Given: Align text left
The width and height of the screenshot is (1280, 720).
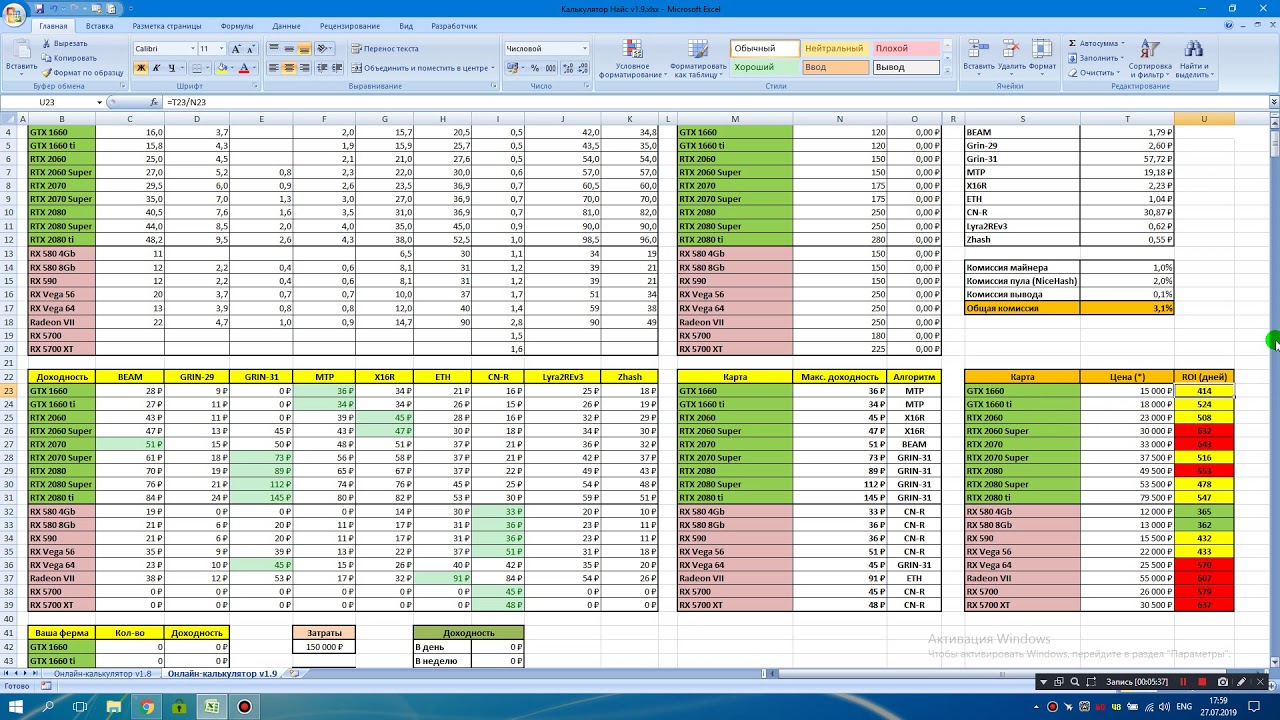Looking at the screenshot, I should tap(274, 68).
